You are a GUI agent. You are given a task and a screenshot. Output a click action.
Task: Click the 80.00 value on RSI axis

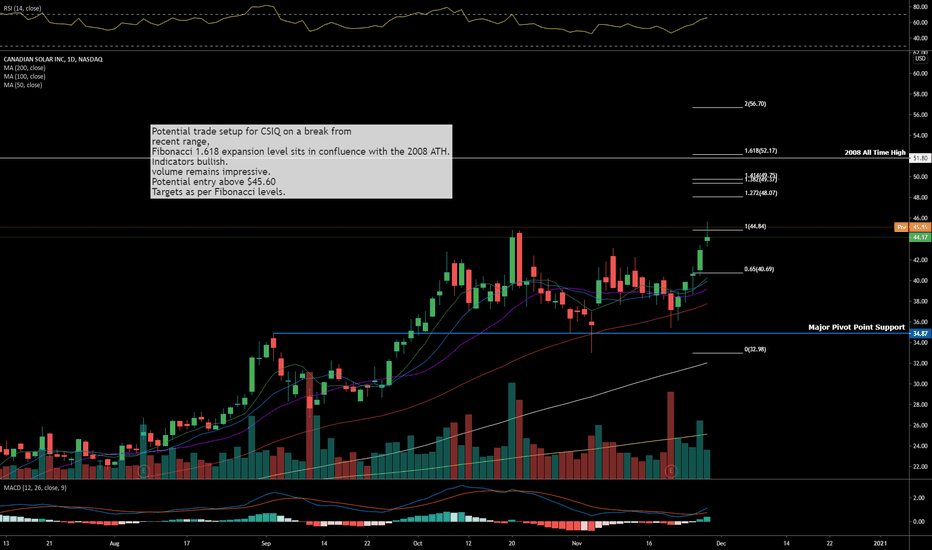(920, 7)
